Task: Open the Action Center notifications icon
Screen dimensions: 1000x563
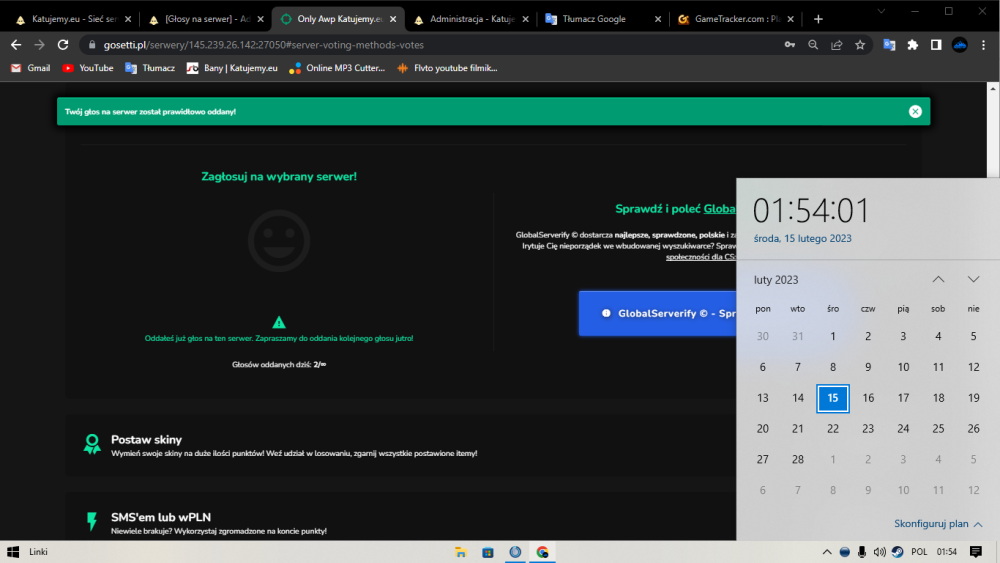Action: pos(976,552)
